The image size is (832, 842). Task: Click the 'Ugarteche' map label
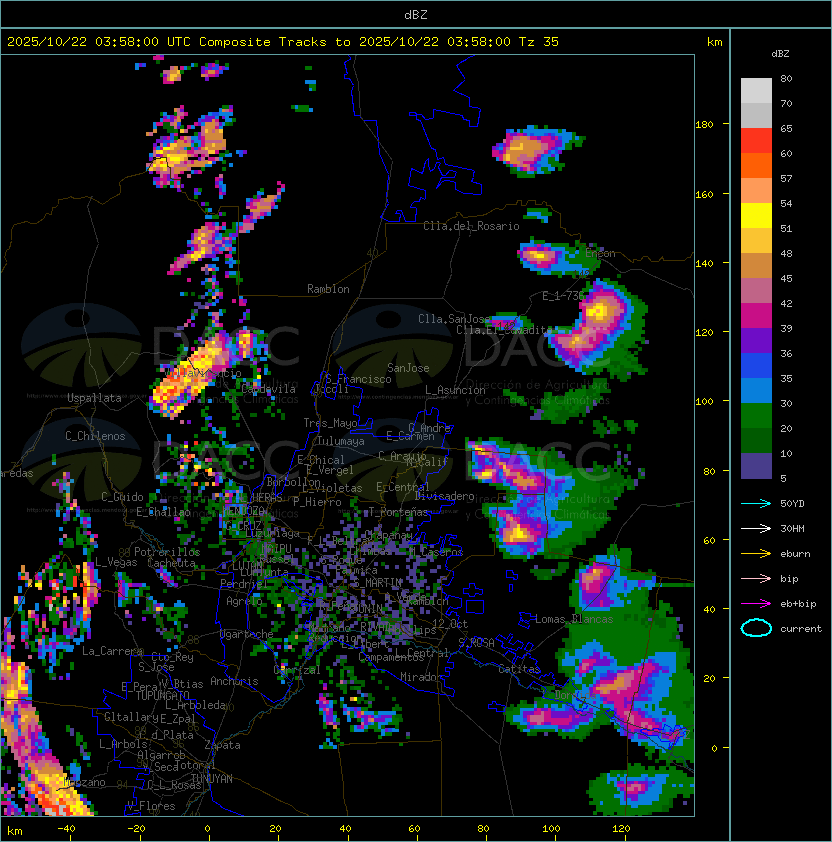(247, 634)
